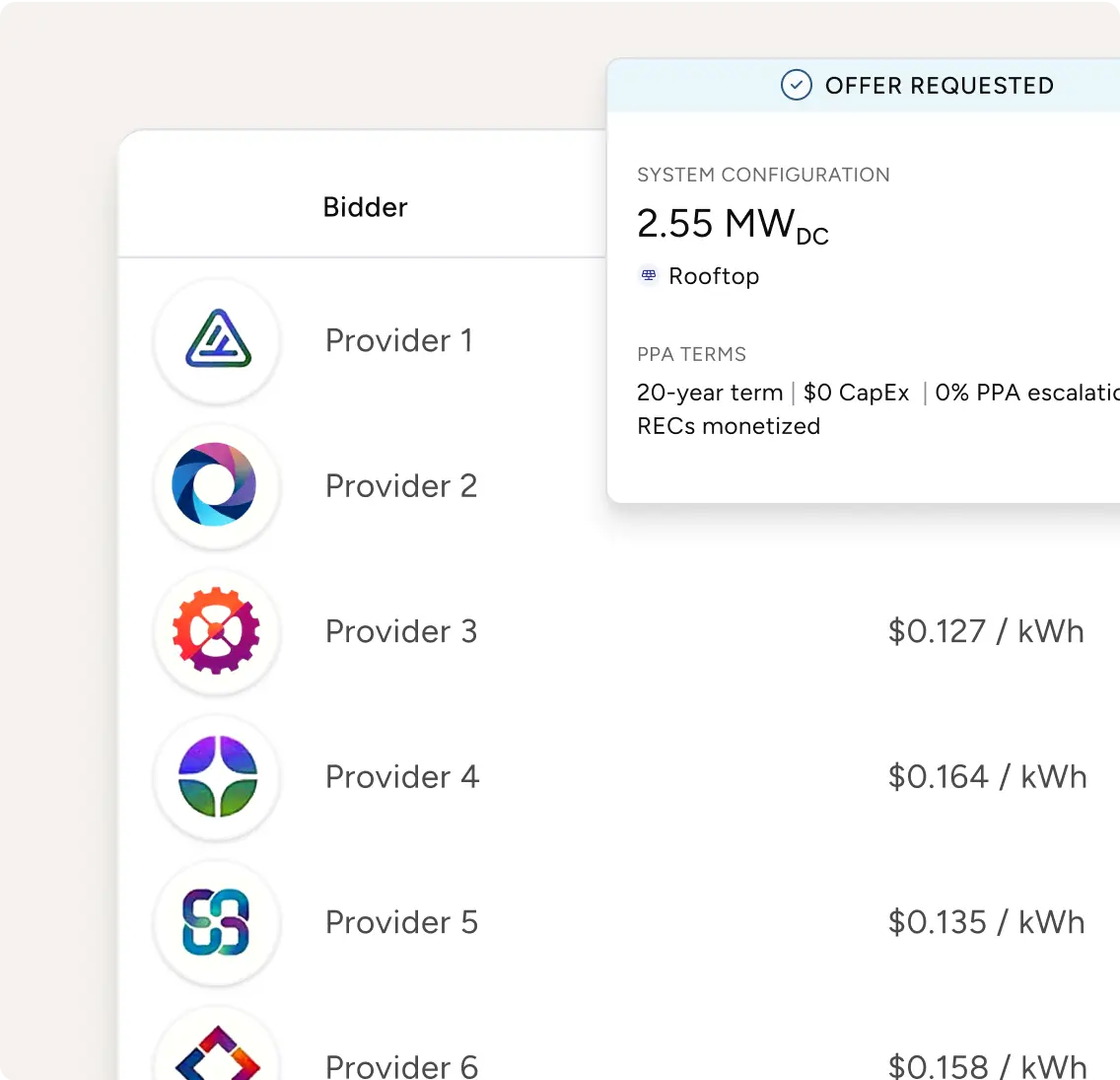Open the Provider 3 listing
The image size is (1120, 1080).
400,631
